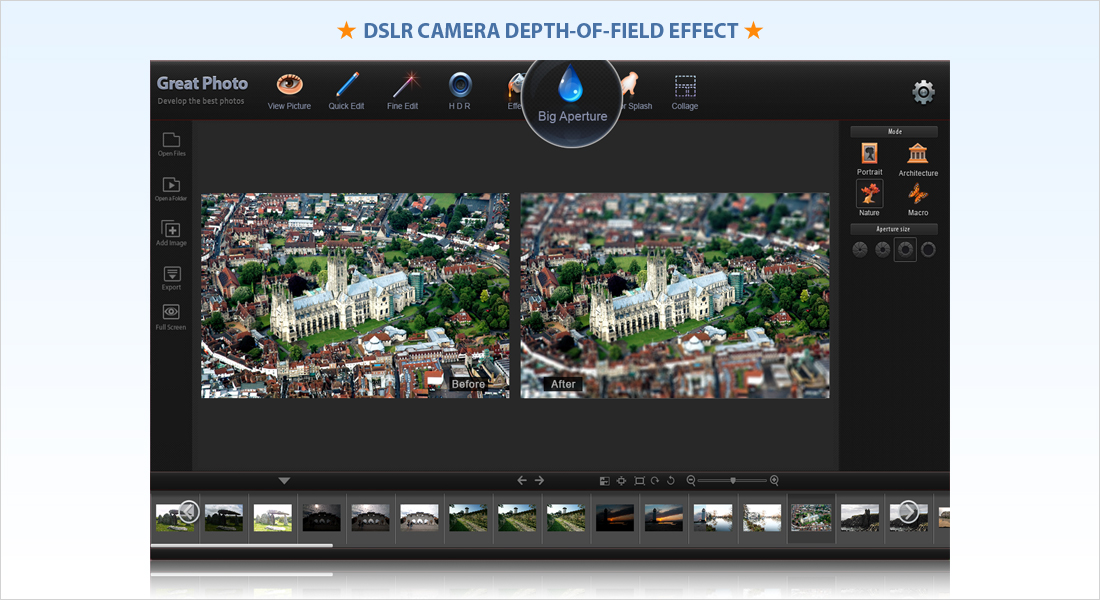Collapse the thumbnail strip with down triangle
This screenshot has width=1100, height=600.
[x=284, y=481]
